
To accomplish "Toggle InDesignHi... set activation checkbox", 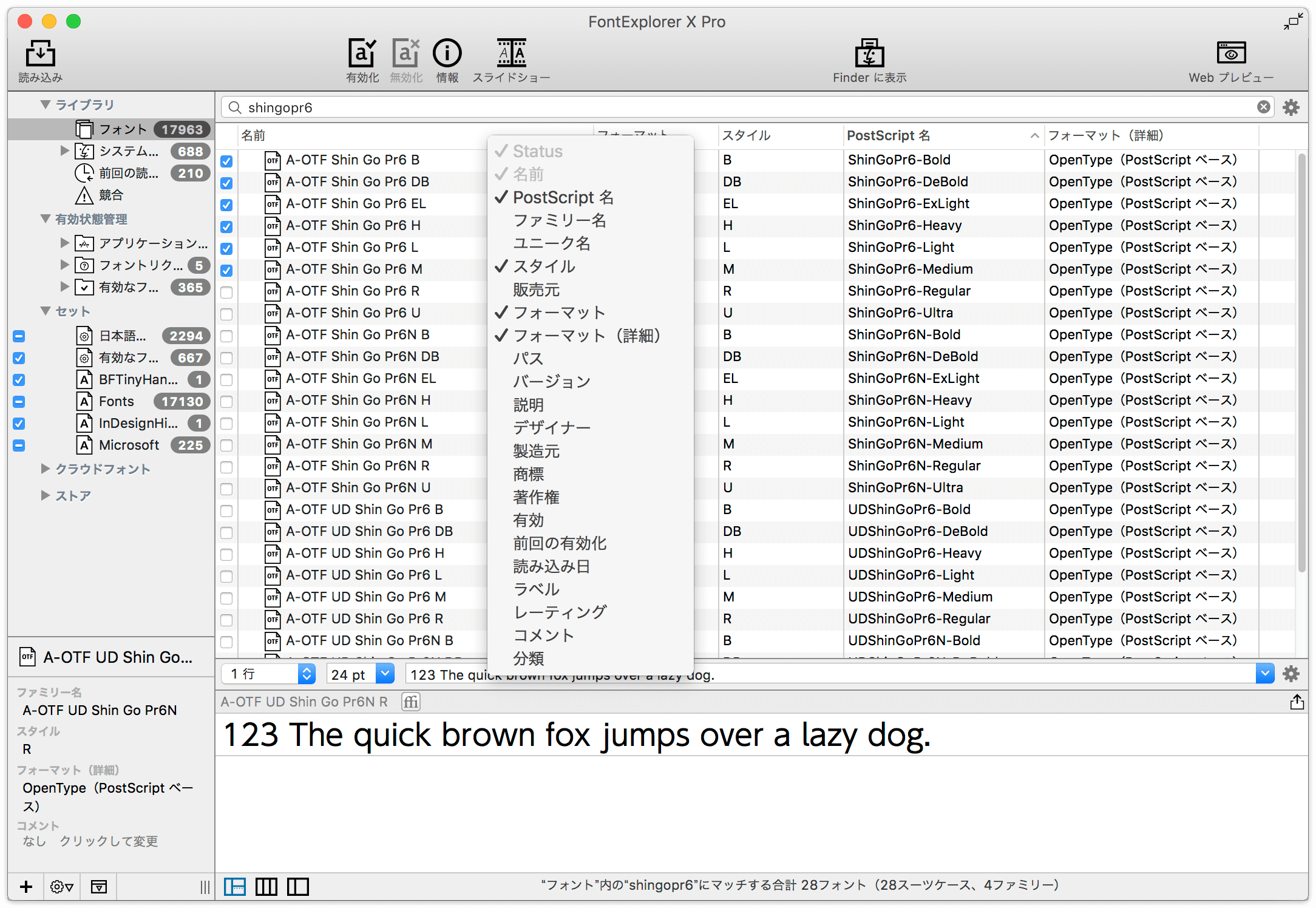I will tap(19, 423).
